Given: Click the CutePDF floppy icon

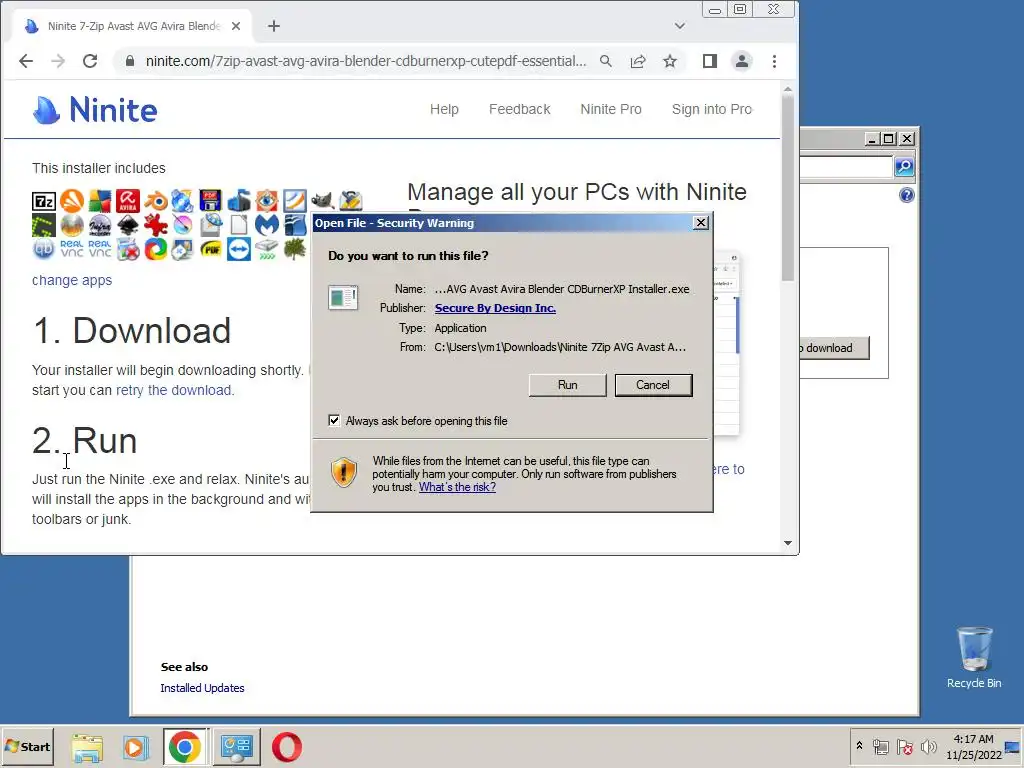Looking at the screenshot, I should tap(210, 200).
